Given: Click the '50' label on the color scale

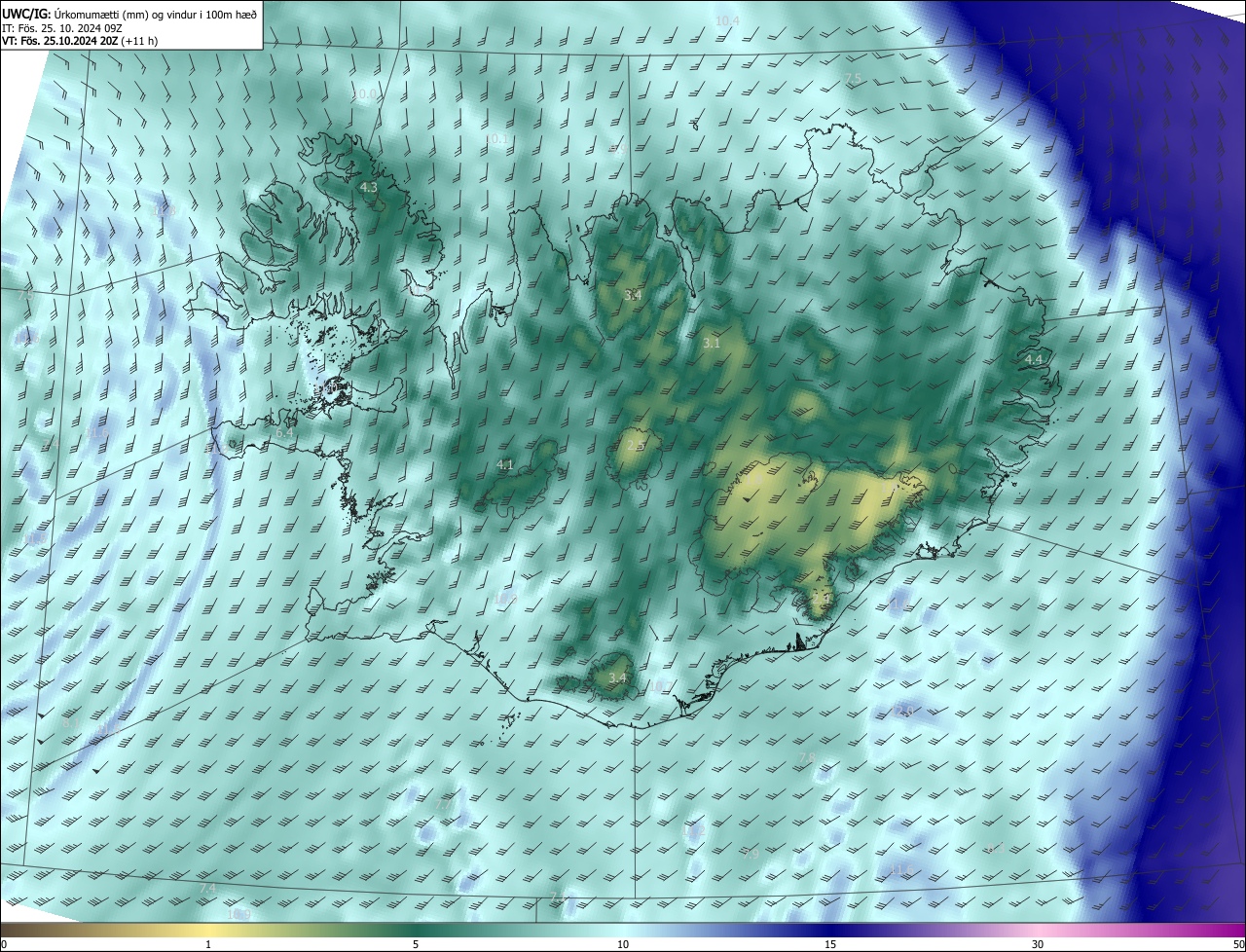Looking at the screenshot, I should click(x=1238, y=944).
